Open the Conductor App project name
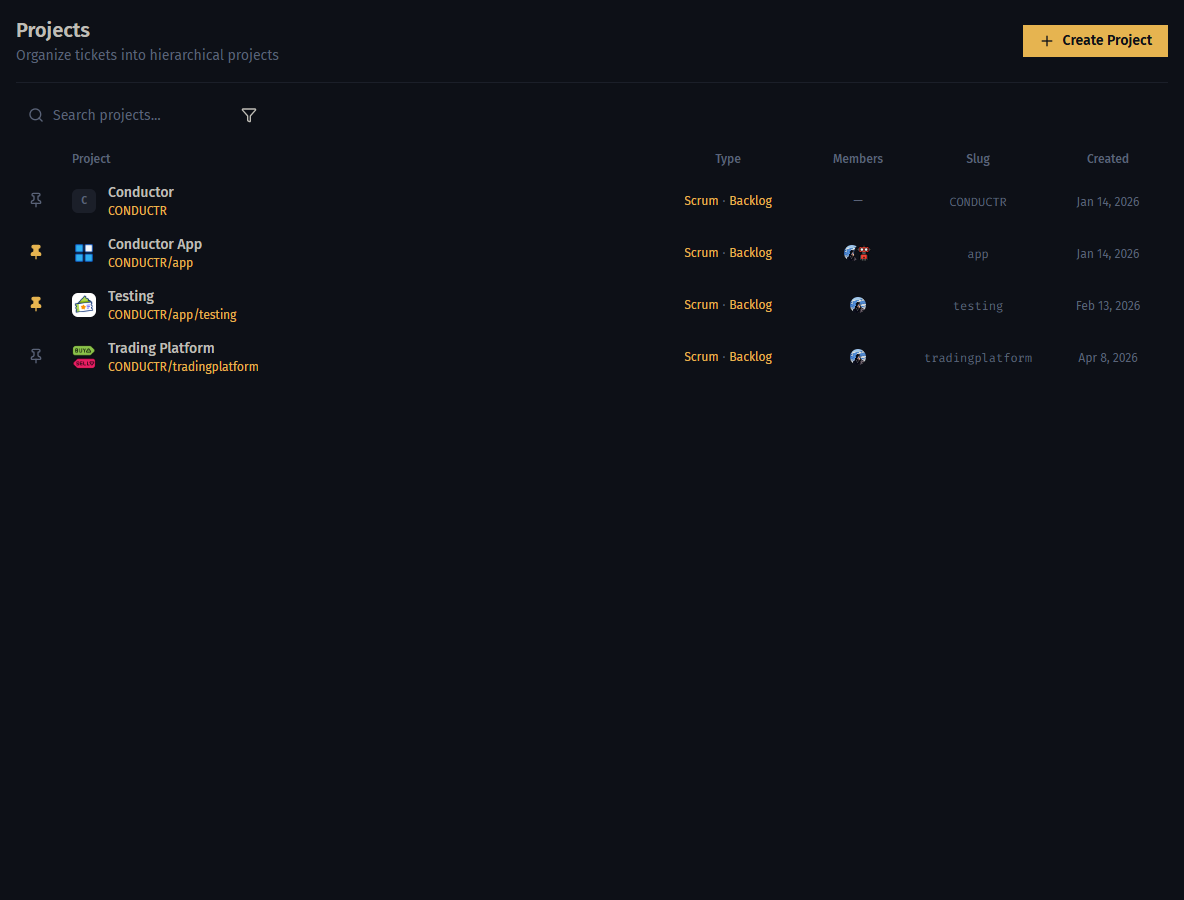The image size is (1184, 900). (x=155, y=244)
